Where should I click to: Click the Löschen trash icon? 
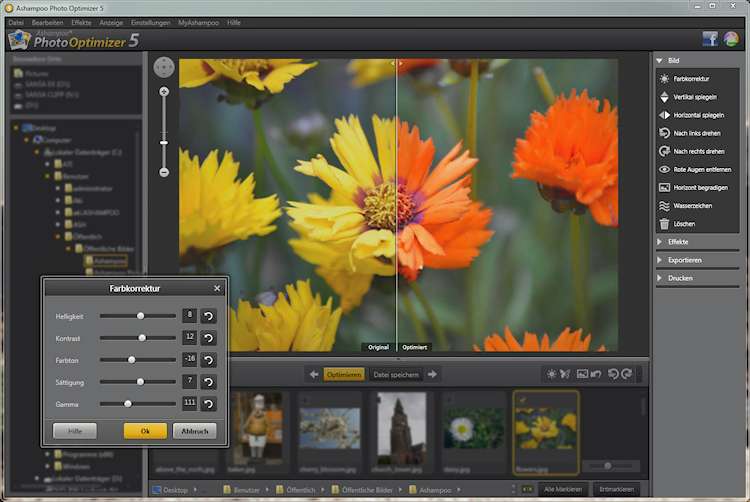click(x=664, y=224)
